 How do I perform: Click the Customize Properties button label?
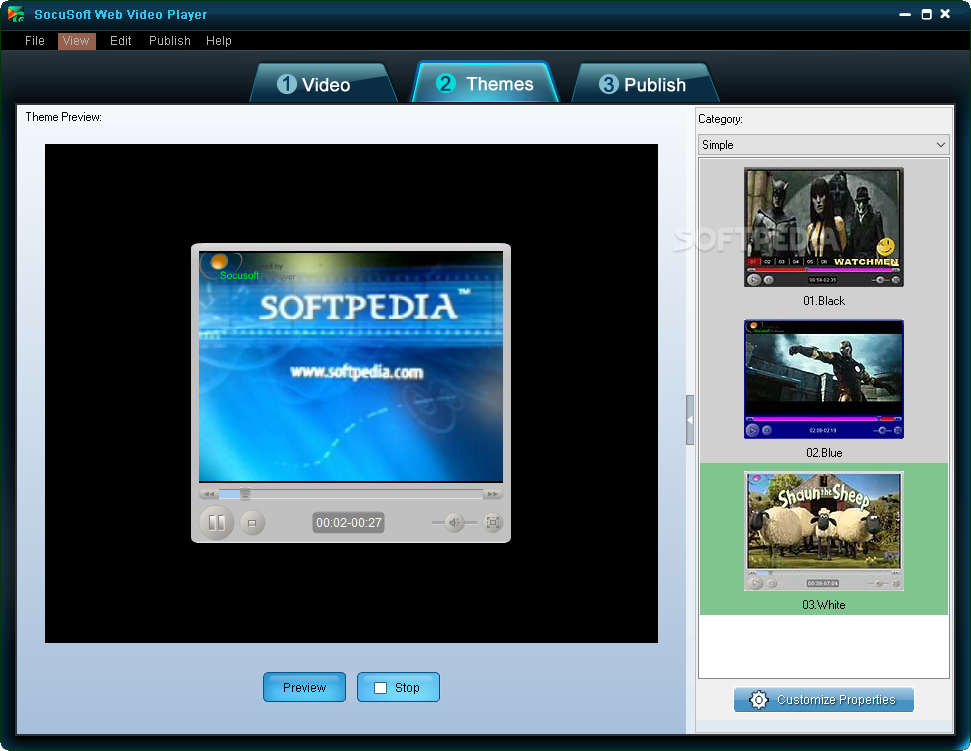(x=836, y=700)
